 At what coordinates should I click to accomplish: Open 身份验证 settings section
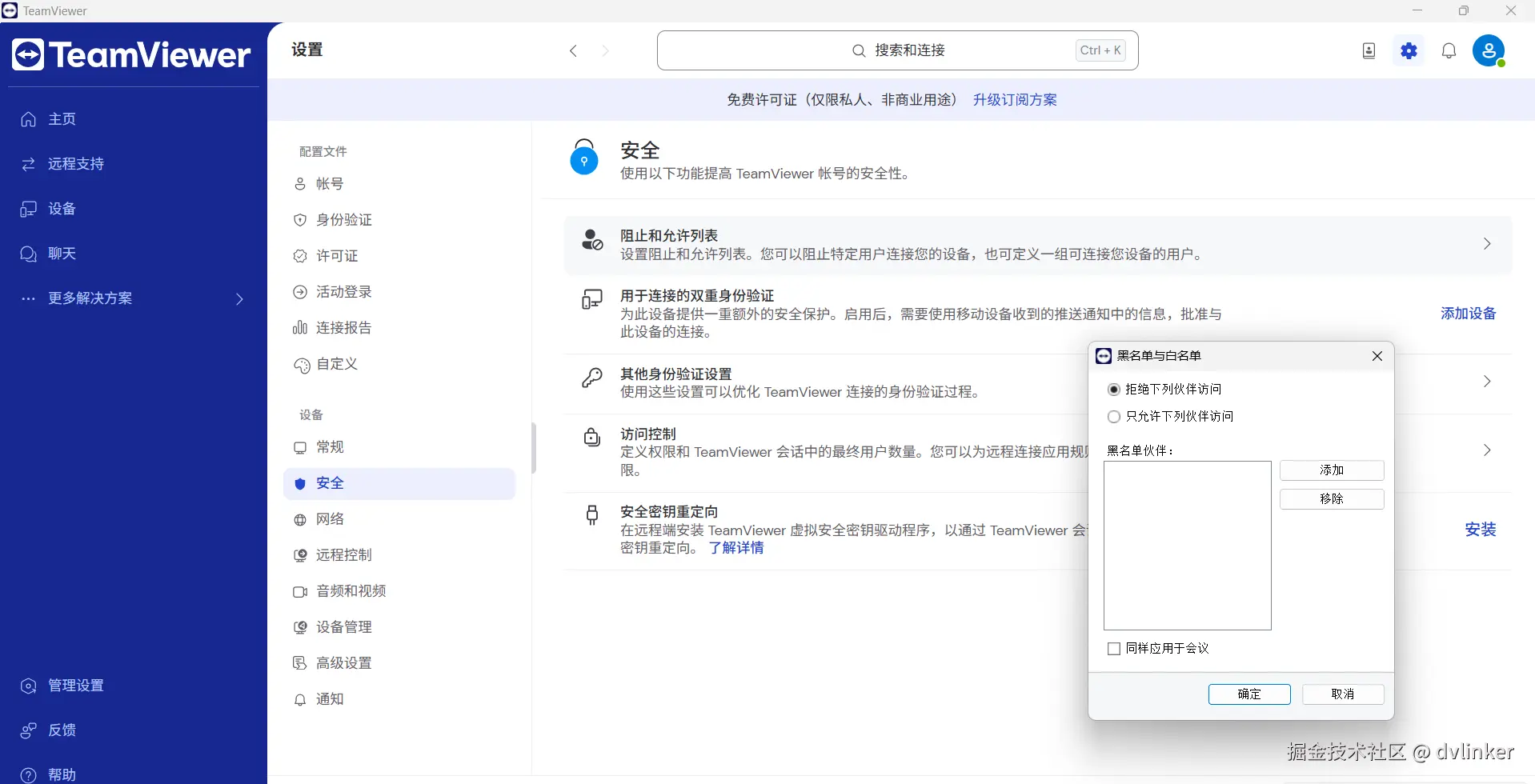click(399, 220)
